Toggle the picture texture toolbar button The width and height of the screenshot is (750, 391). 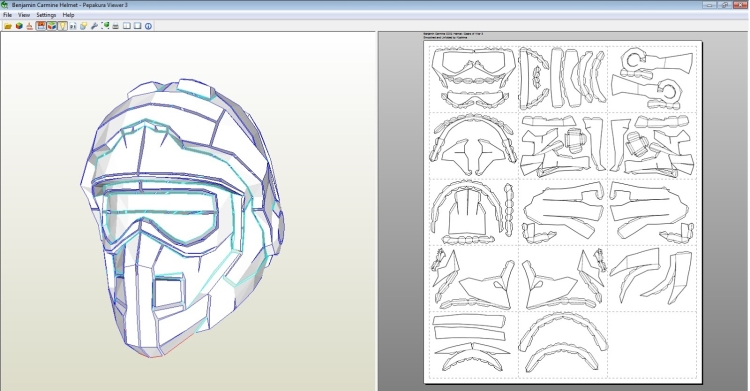pyautogui.click(x=41, y=26)
